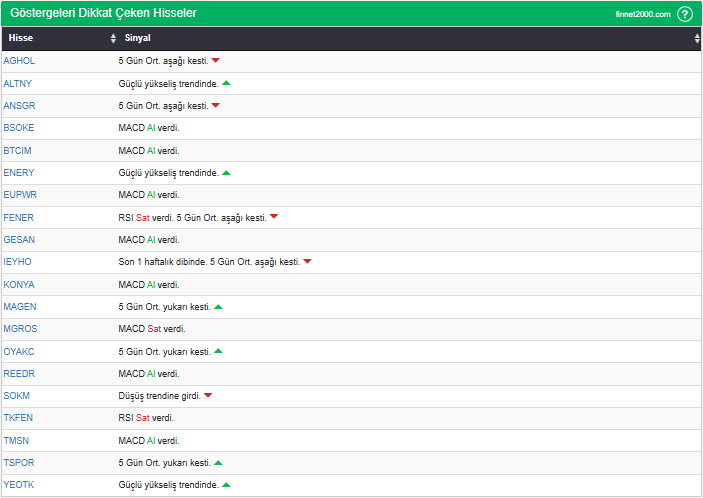The height and width of the screenshot is (498, 703).
Task: Click the 'Göstergeleri Dikkat Çeken Hisseler' title
Action: pyautogui.click(x=104, y=13)
